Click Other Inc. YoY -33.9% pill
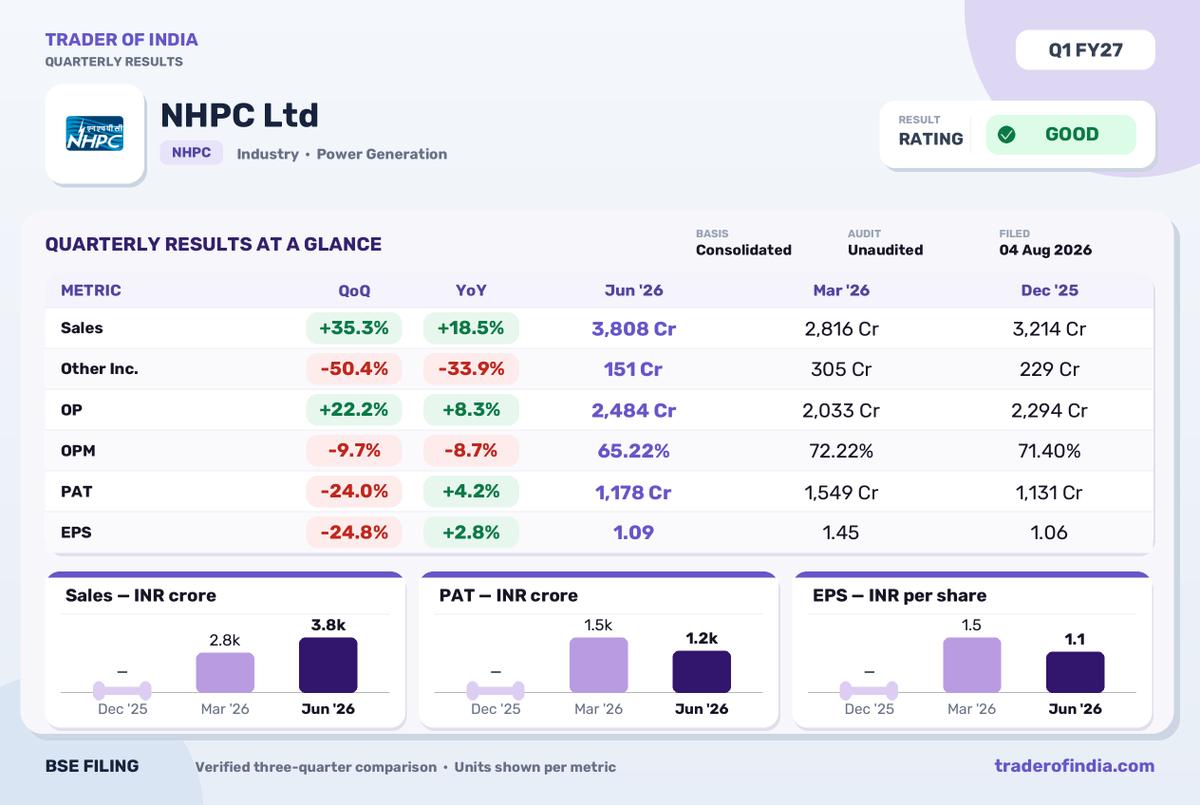 tap(470, 369)
